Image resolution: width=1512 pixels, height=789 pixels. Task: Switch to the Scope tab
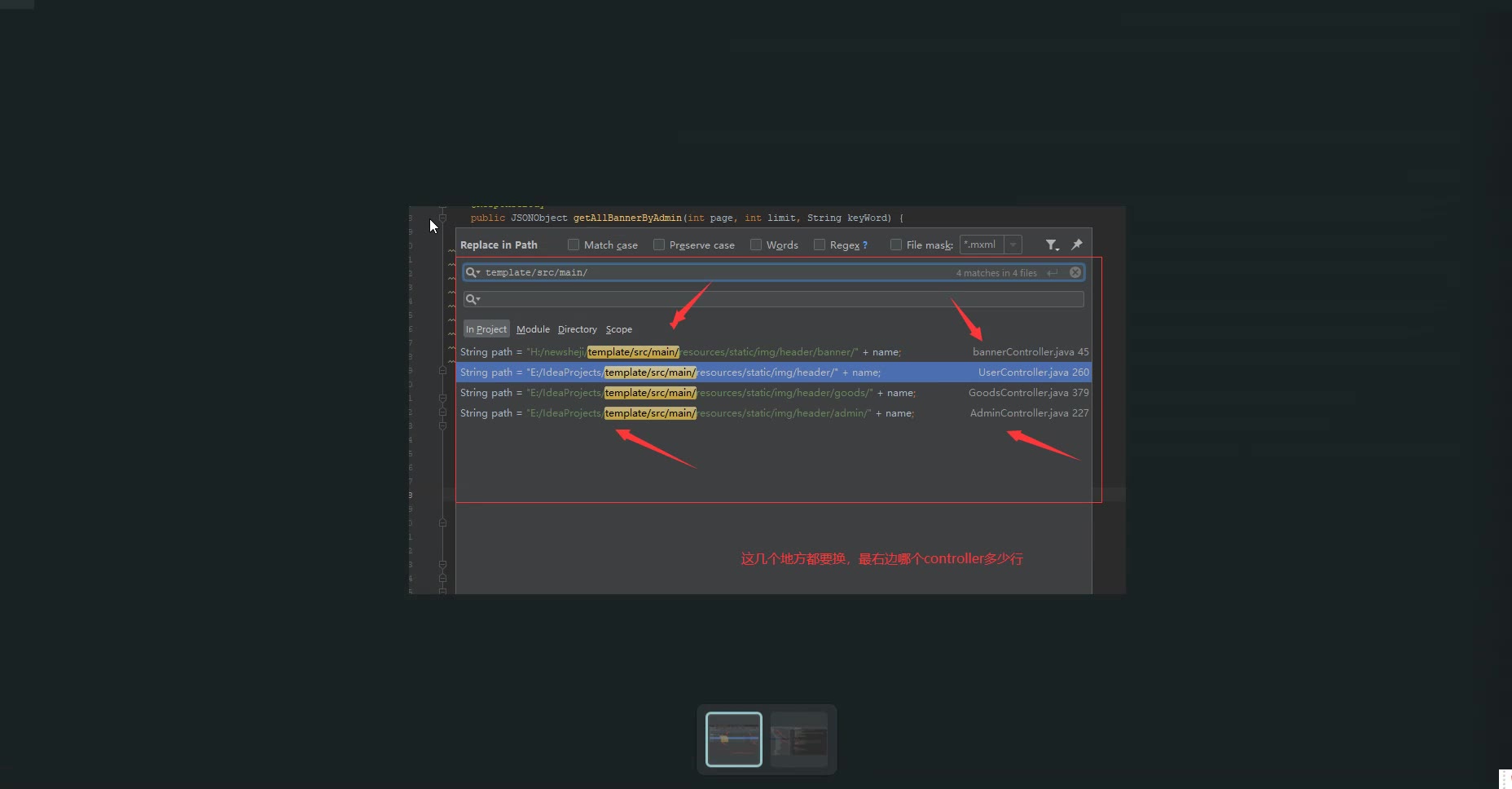tap(619, 329)
